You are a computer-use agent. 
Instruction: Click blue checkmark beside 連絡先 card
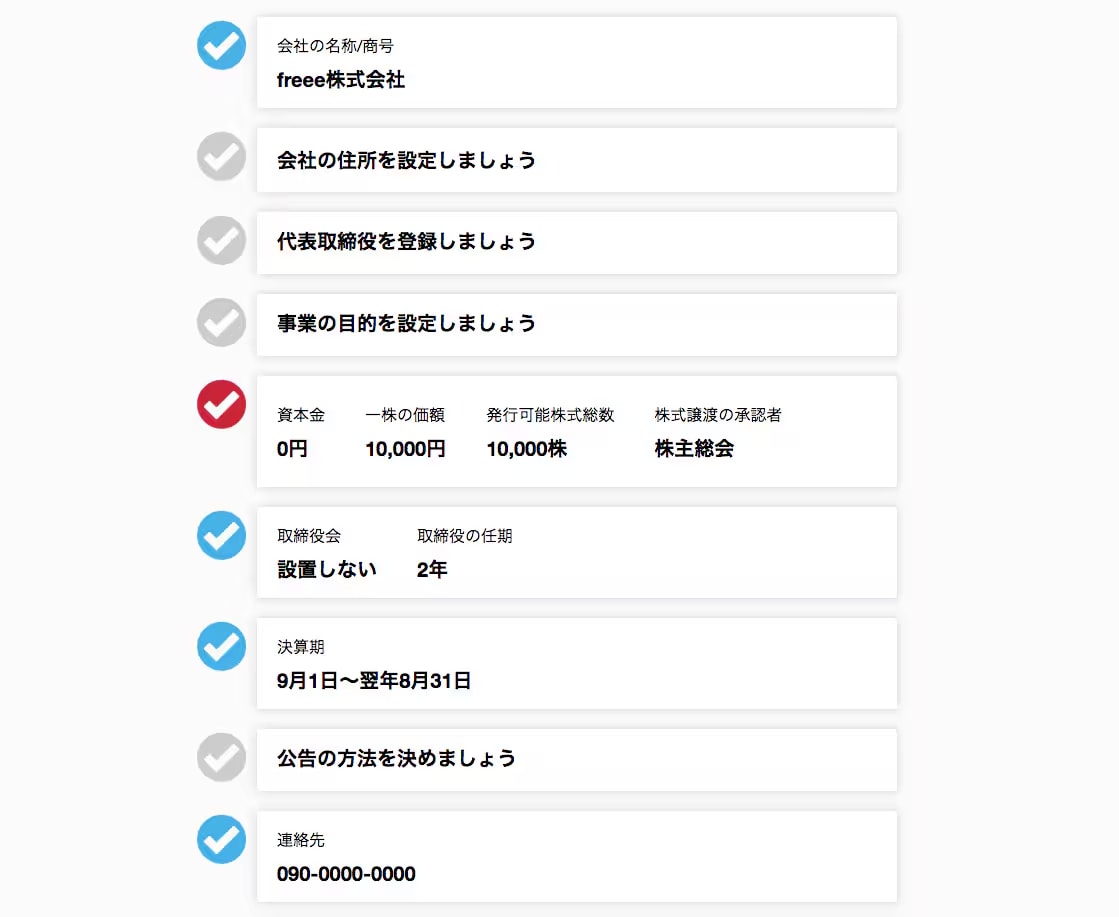[221, 839]
